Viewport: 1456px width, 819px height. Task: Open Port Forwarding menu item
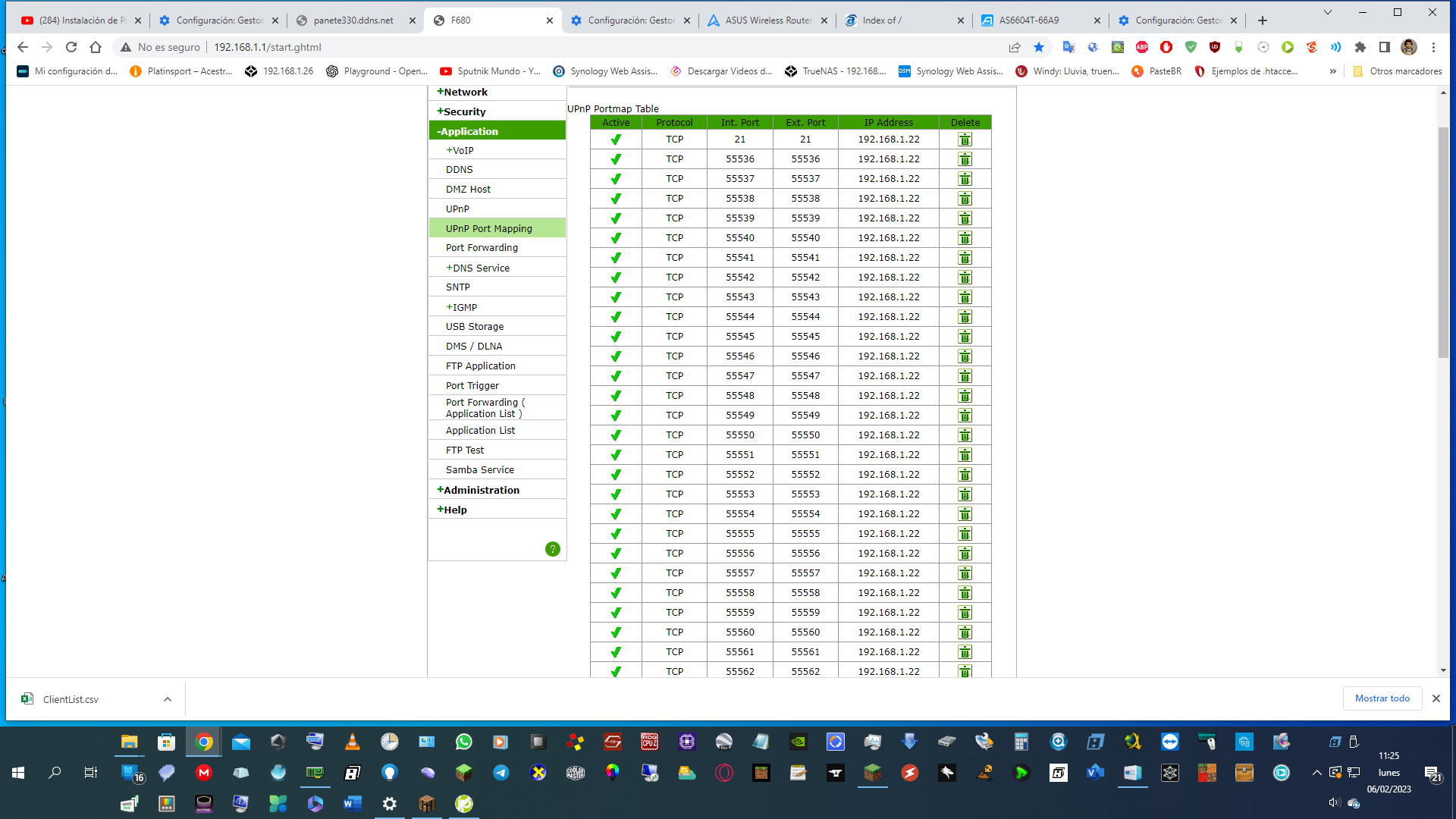click(482, 248)
